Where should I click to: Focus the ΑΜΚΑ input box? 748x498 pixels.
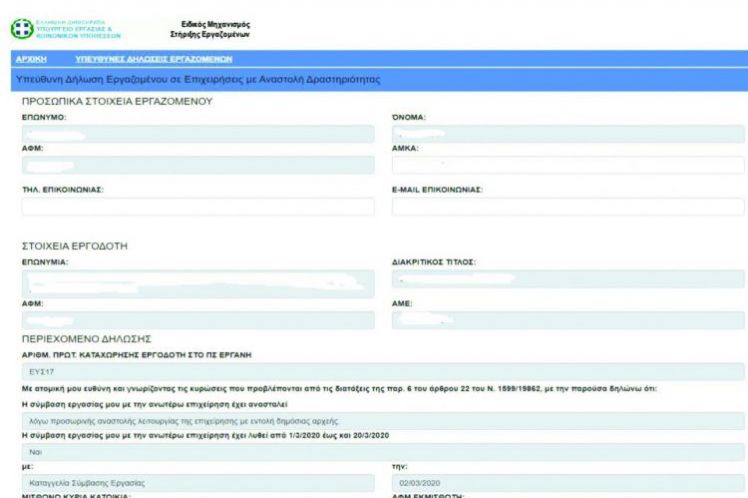pos(568,164)
